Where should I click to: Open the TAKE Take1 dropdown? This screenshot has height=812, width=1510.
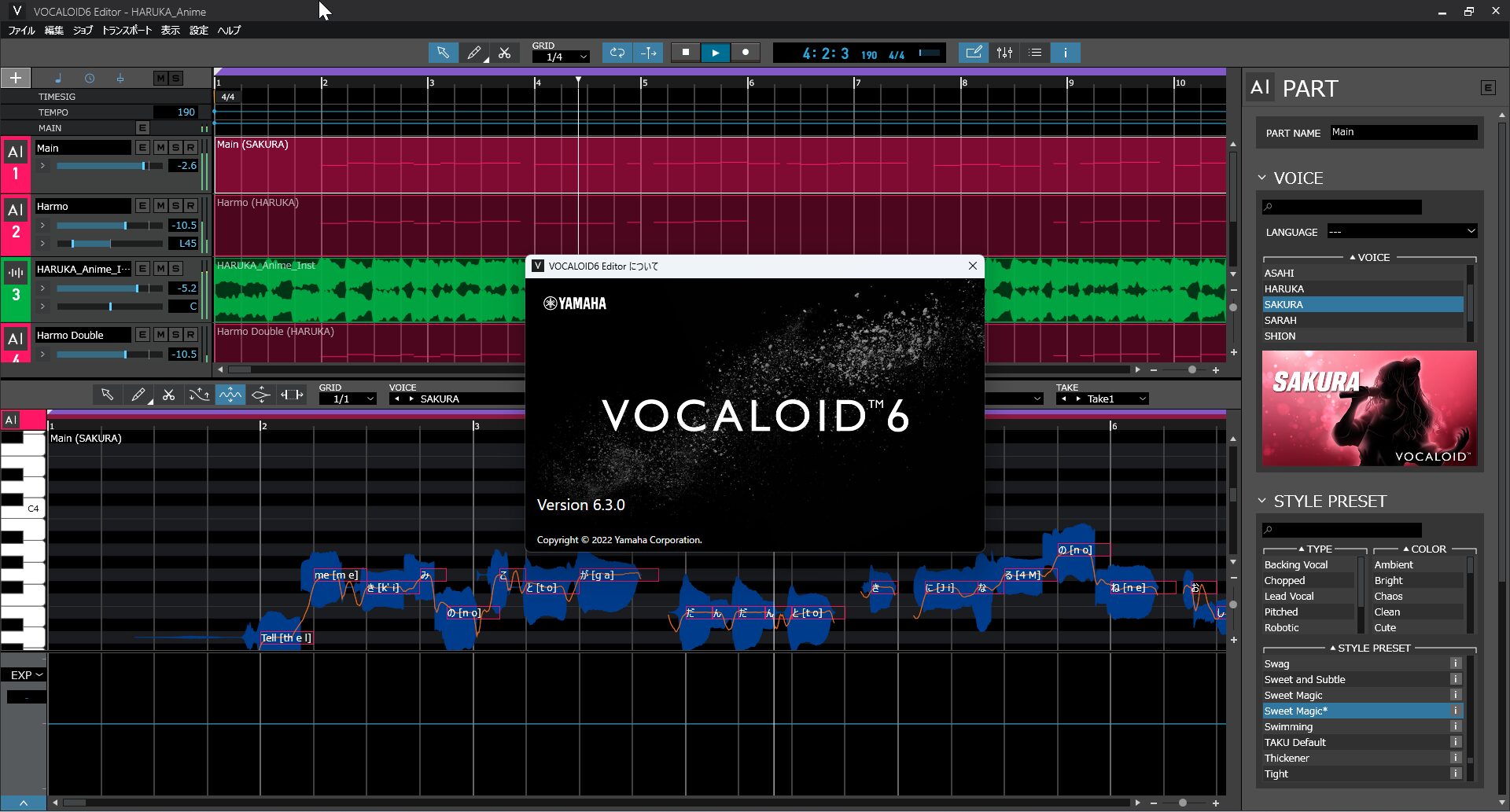[1103, 399]
